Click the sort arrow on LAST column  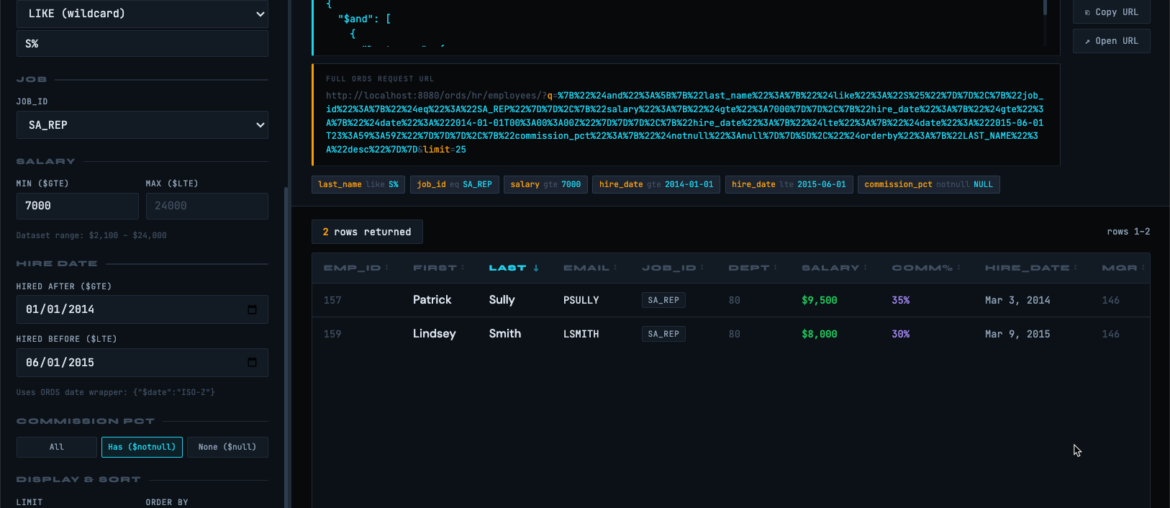(x=535, y=268)
